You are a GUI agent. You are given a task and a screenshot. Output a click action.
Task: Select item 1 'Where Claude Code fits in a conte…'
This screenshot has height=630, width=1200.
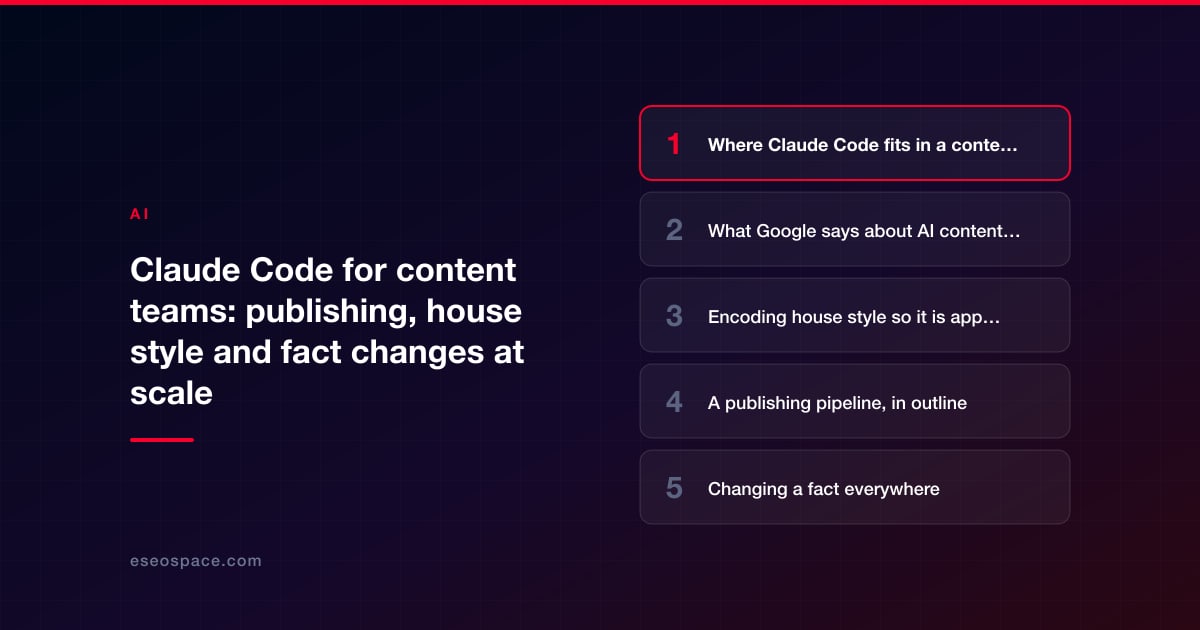click(855, 143)
